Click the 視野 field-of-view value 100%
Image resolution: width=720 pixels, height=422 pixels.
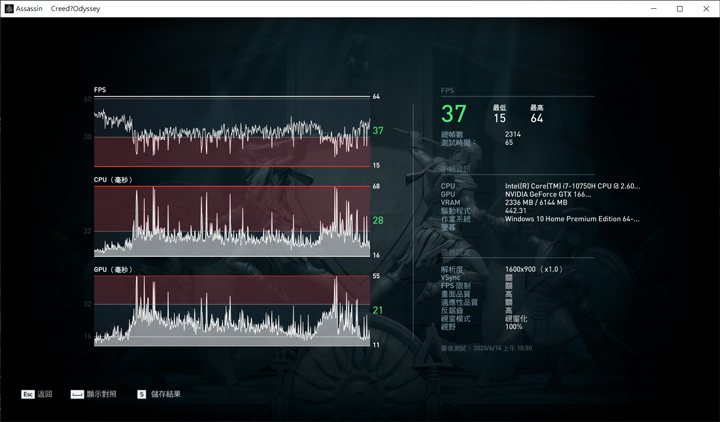coord(514,327)
